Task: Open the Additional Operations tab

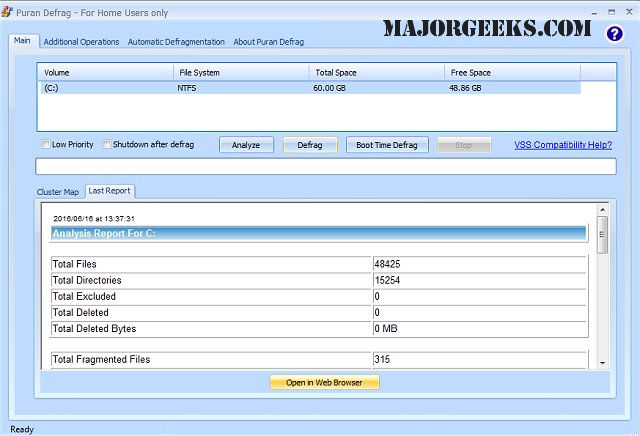Action: 81,42
